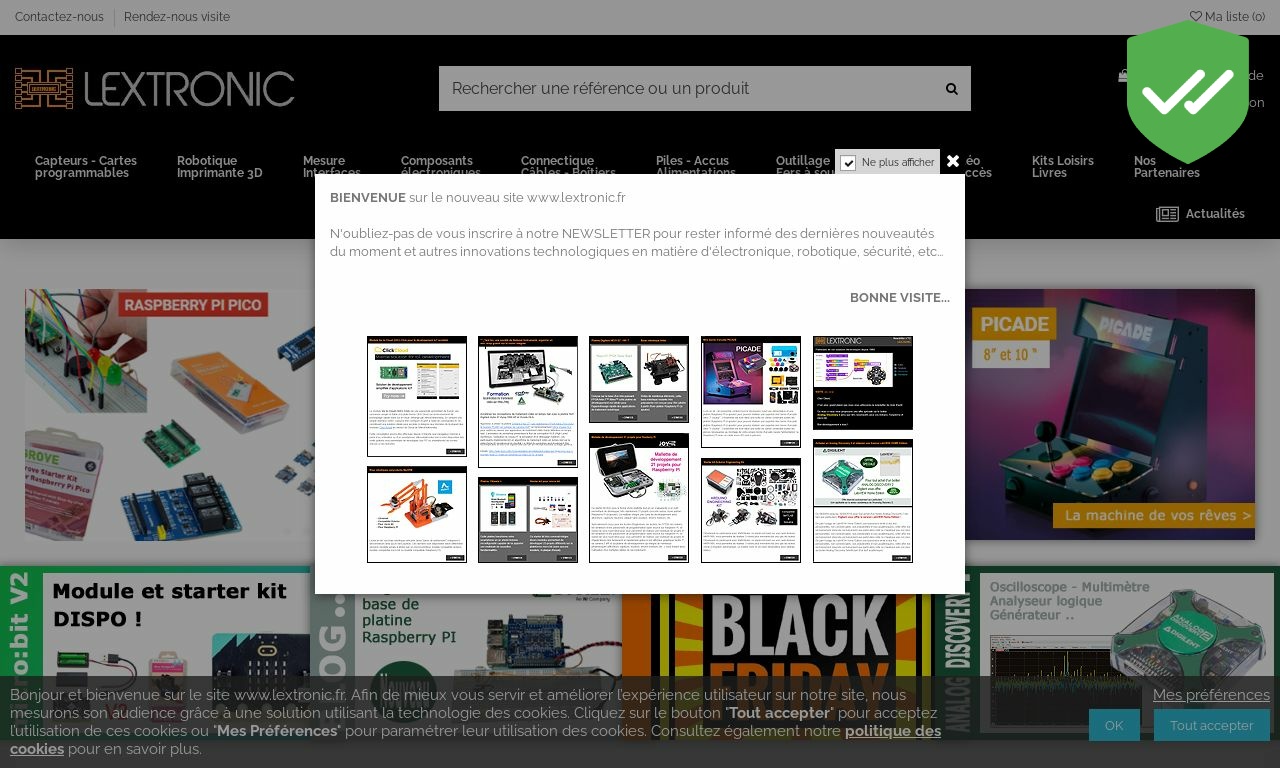Click the 'BONNE VISITE...' text
The height and width of the screenshot is (768, 1280).
click(900, 298)
